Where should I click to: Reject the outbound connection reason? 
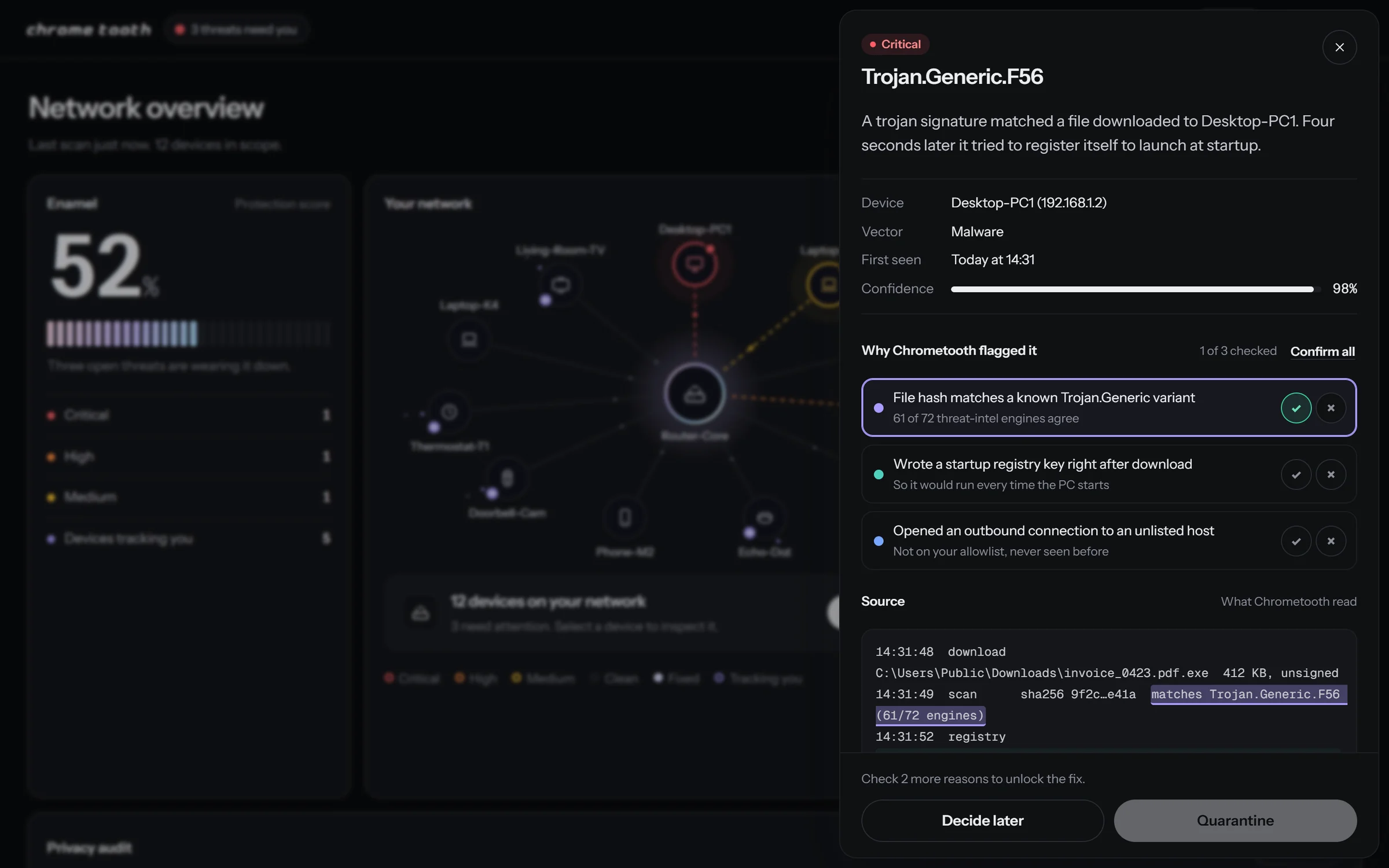coord(1331,540)
